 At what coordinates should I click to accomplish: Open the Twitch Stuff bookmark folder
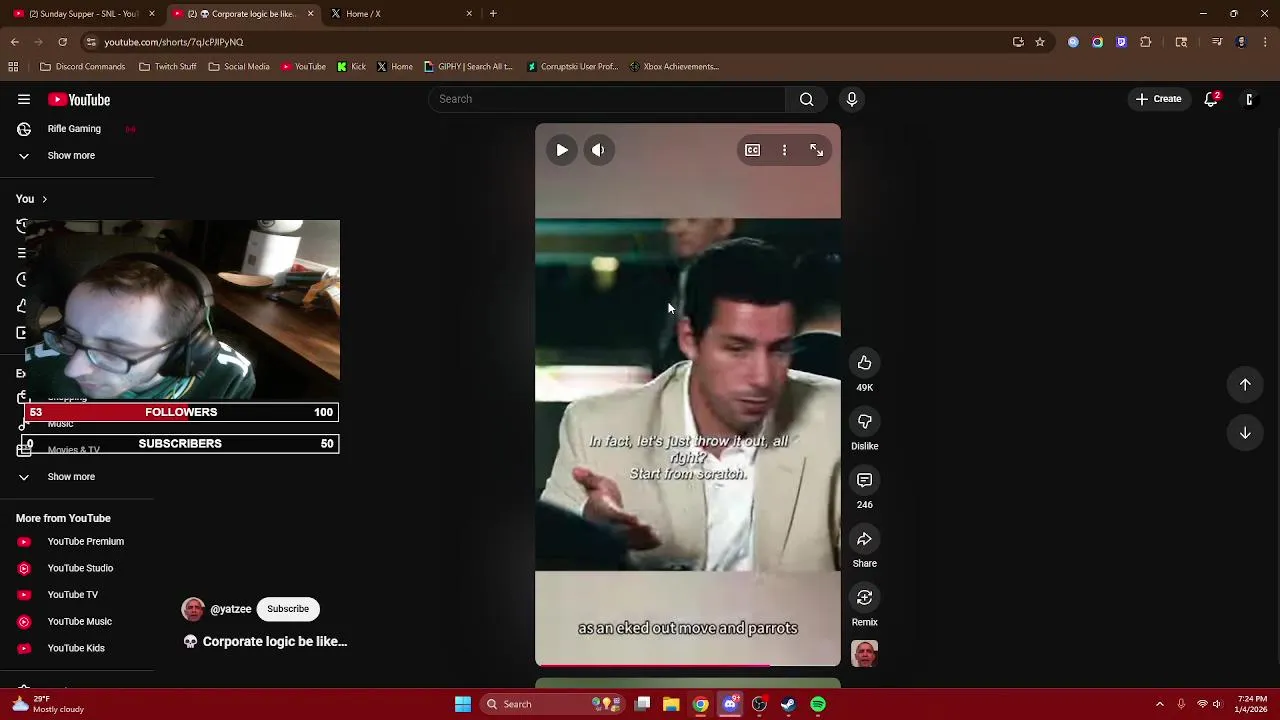coord(167,67)
